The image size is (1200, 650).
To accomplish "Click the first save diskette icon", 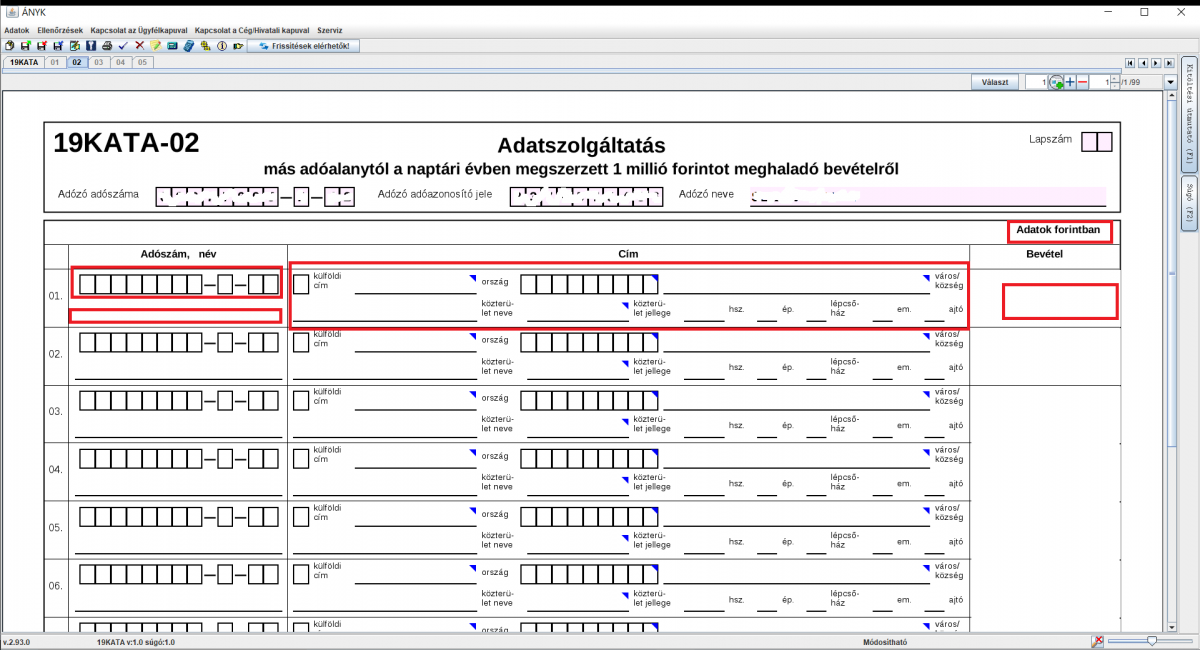I will point(26,46).
